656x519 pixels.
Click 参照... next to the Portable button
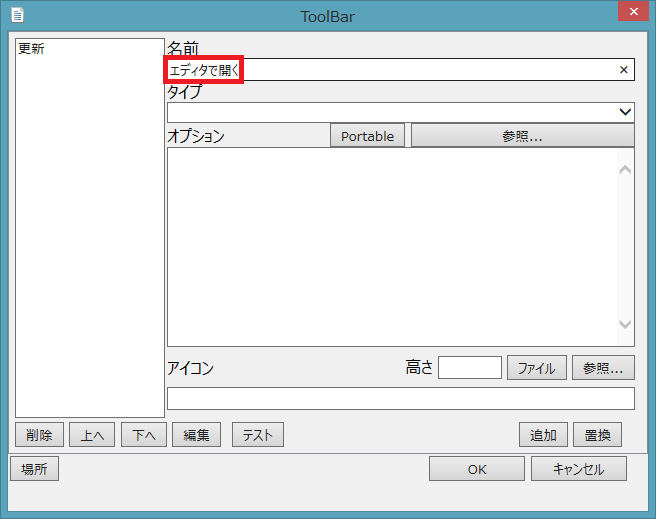click(522, 136)
